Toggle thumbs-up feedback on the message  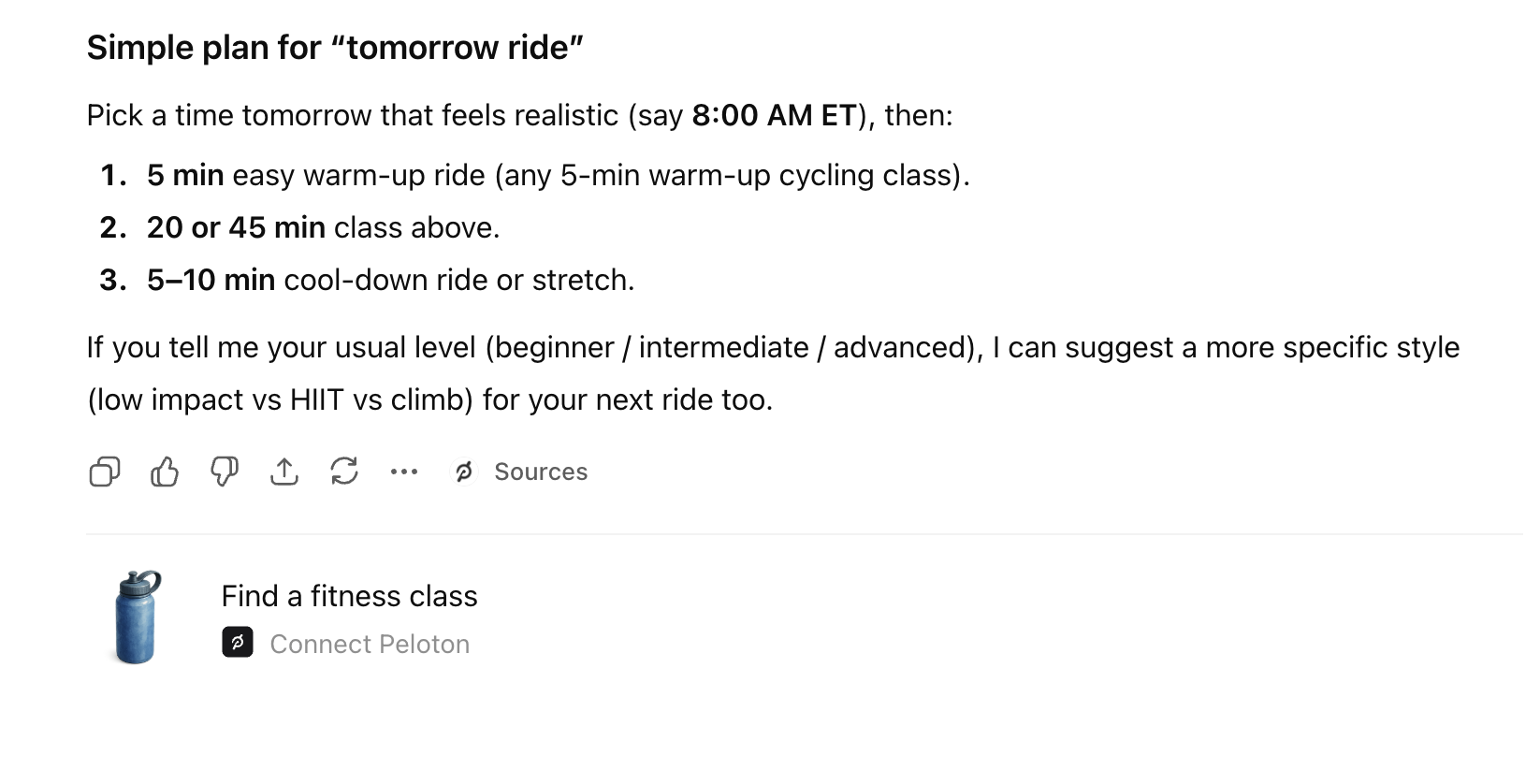164,472
